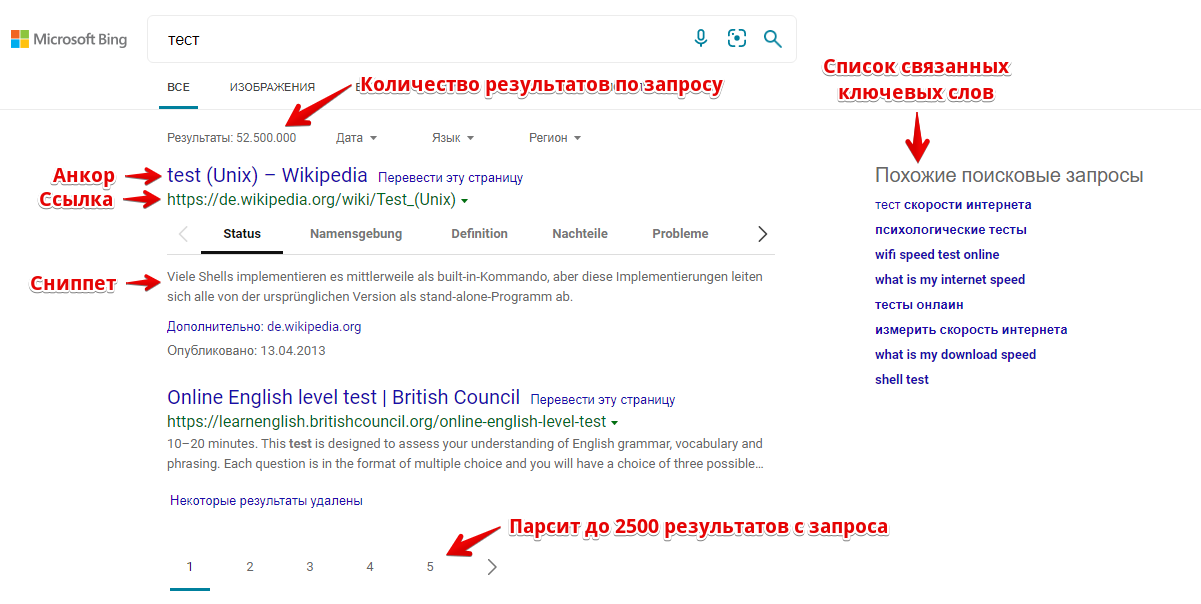Select results page 1

click(190, 567)
